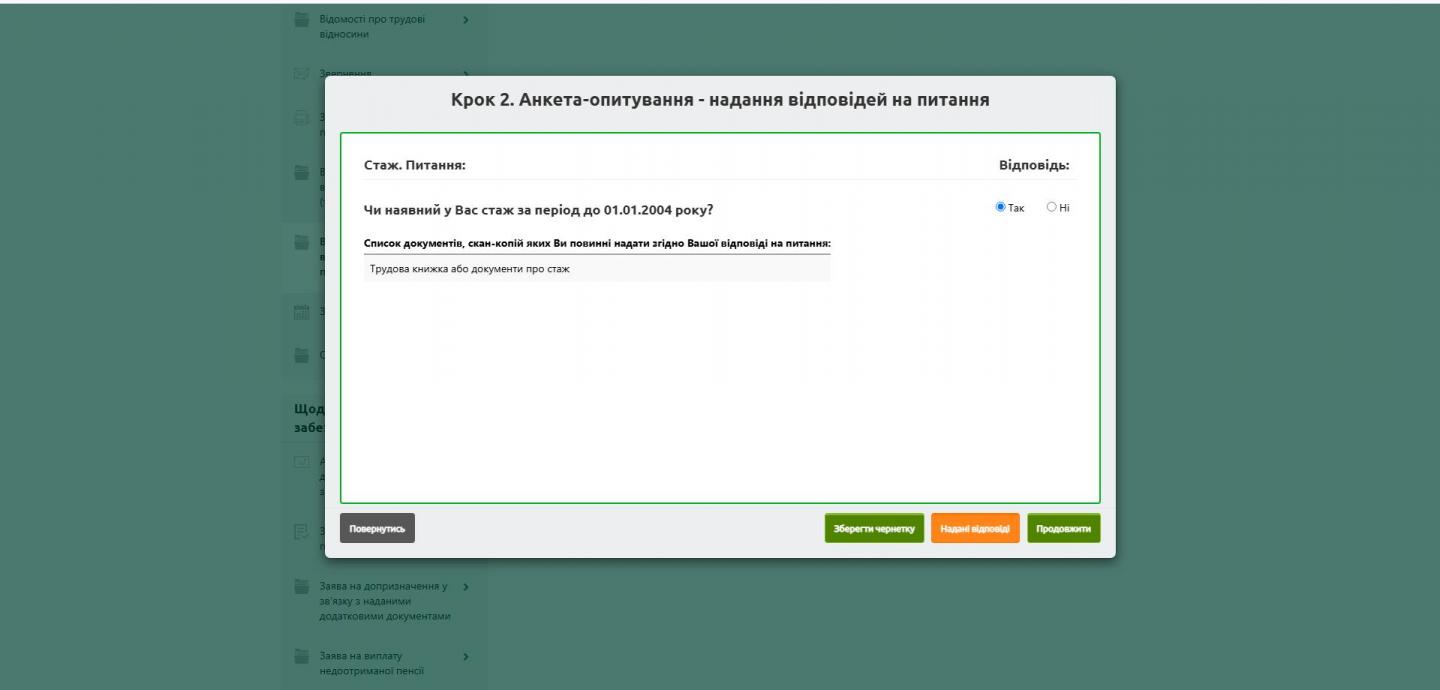1440x690 pixels.
Task: Open 'Заява на допризначення' sidebar item
Action: coord(385,601)
